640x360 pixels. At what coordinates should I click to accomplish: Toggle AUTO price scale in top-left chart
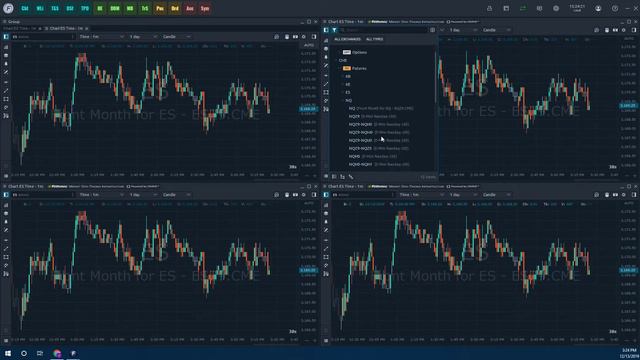(309, 45)
